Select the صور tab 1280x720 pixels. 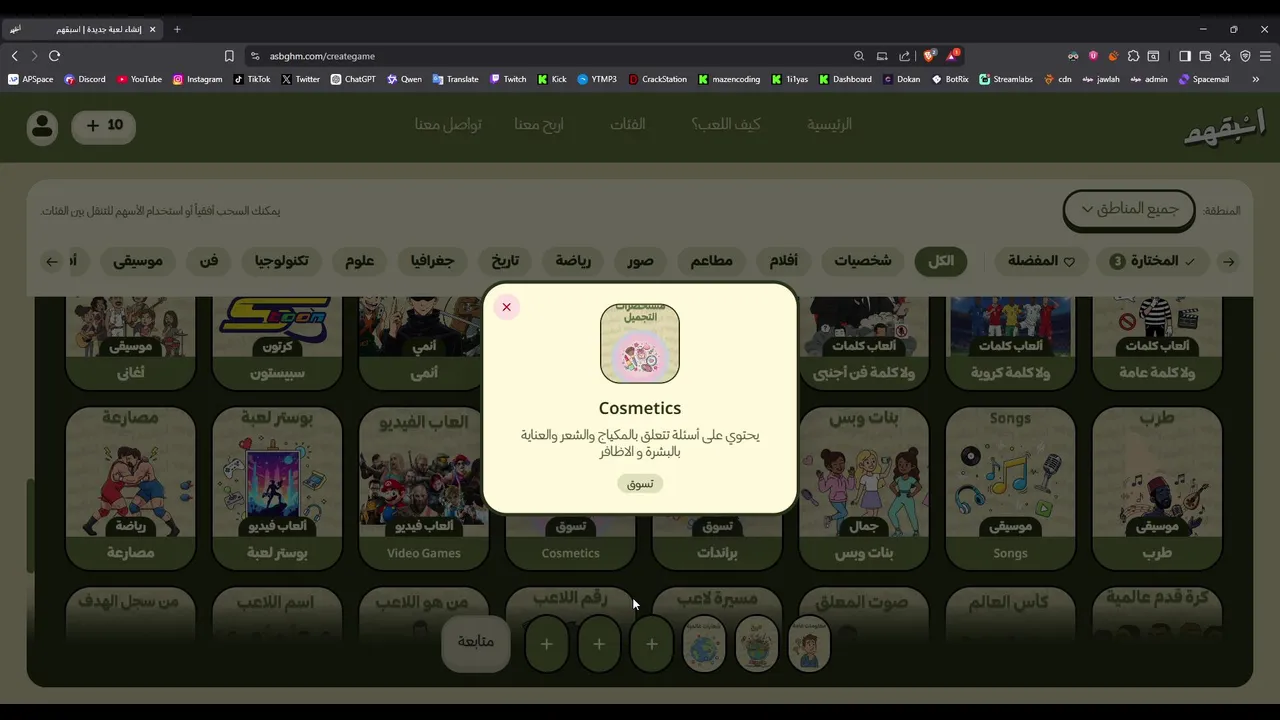[641, 261]
